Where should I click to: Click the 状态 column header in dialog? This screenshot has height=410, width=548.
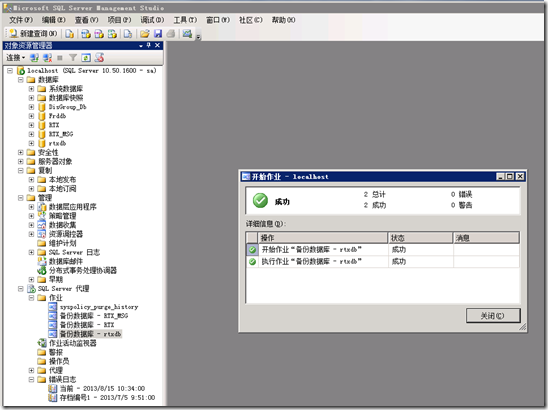[420, 238]
